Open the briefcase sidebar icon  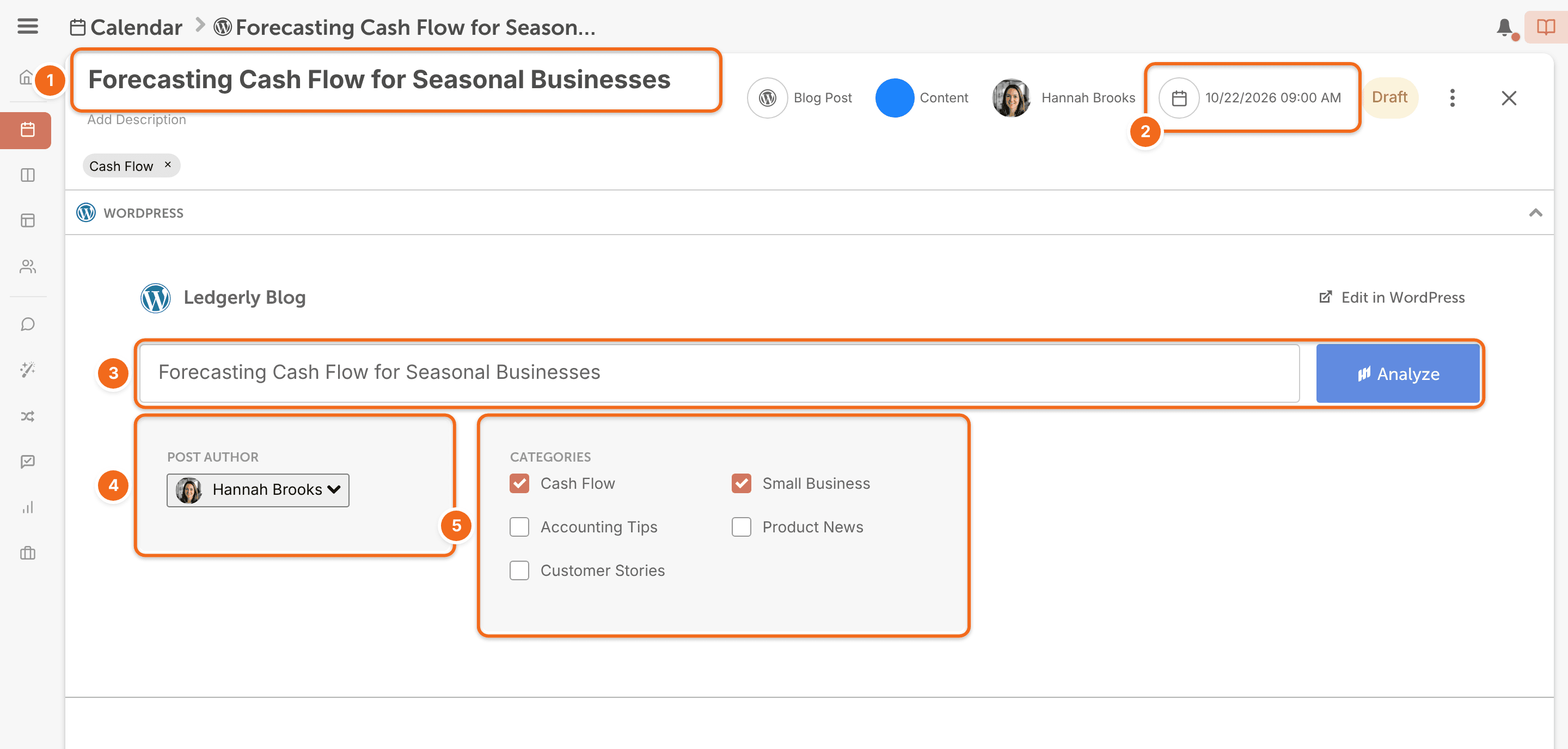[x=27, y=553]
